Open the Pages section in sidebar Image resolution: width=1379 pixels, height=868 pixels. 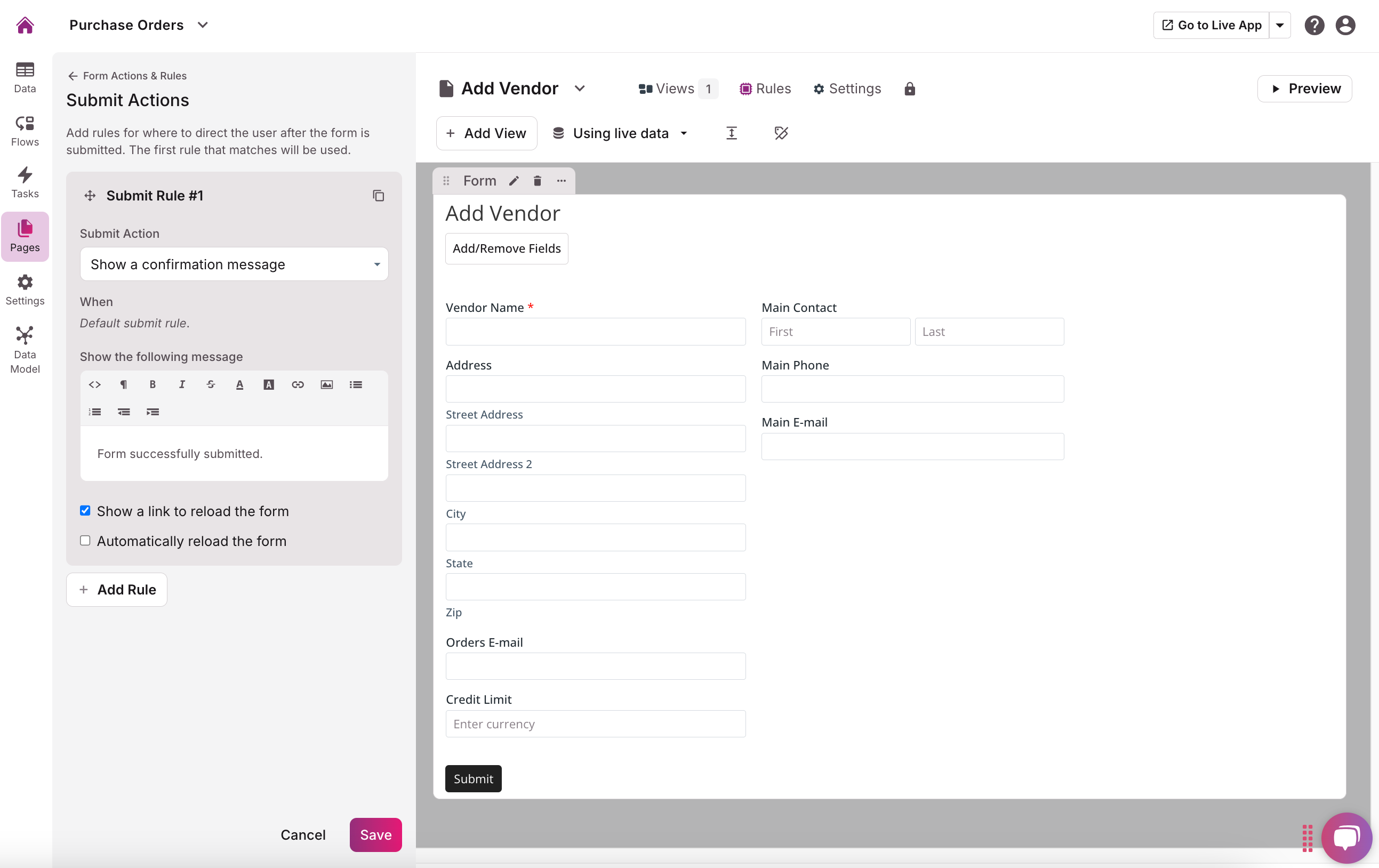[x=25, y=237]
